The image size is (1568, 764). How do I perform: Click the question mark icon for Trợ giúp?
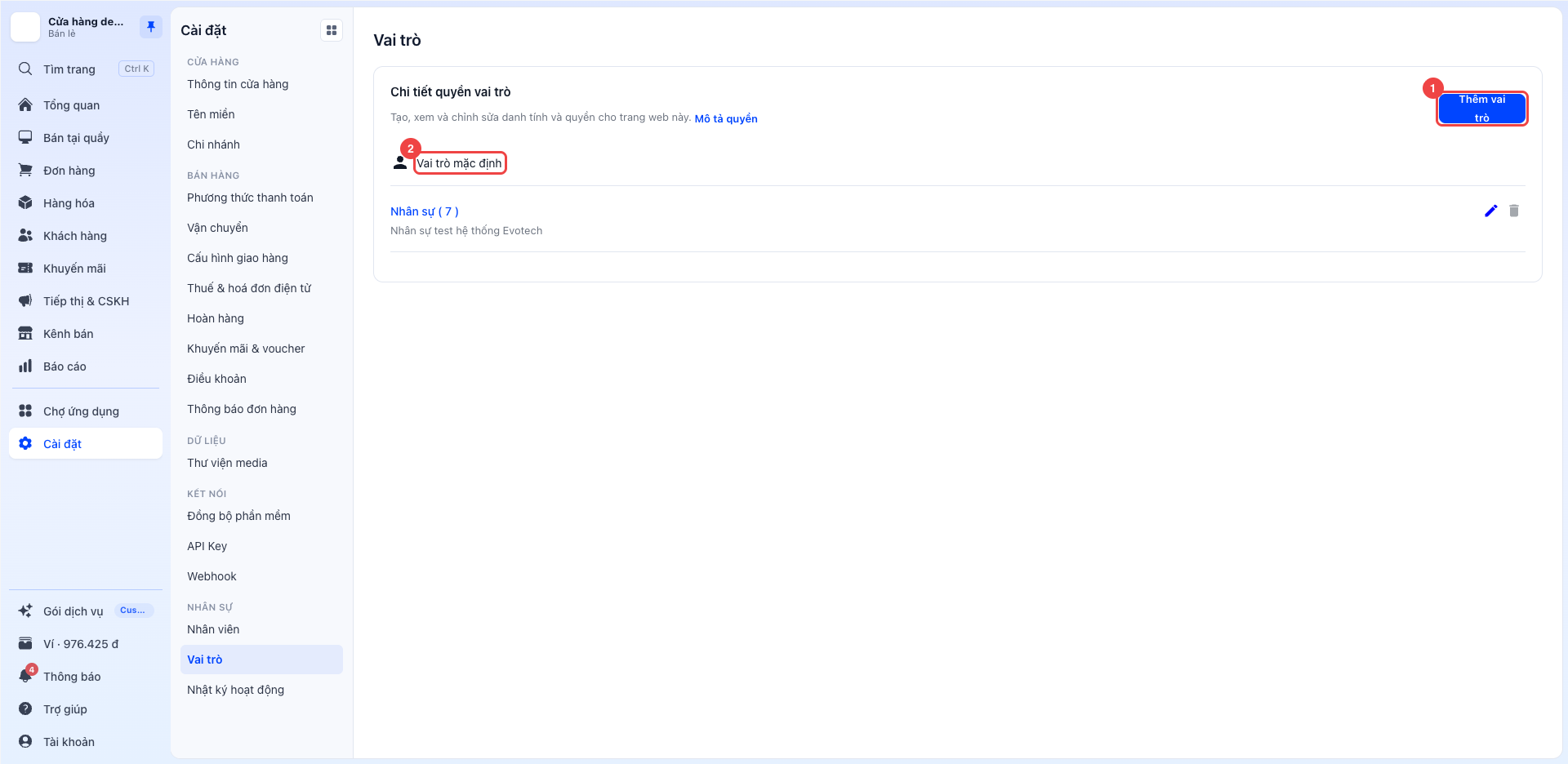pos(25,708)
